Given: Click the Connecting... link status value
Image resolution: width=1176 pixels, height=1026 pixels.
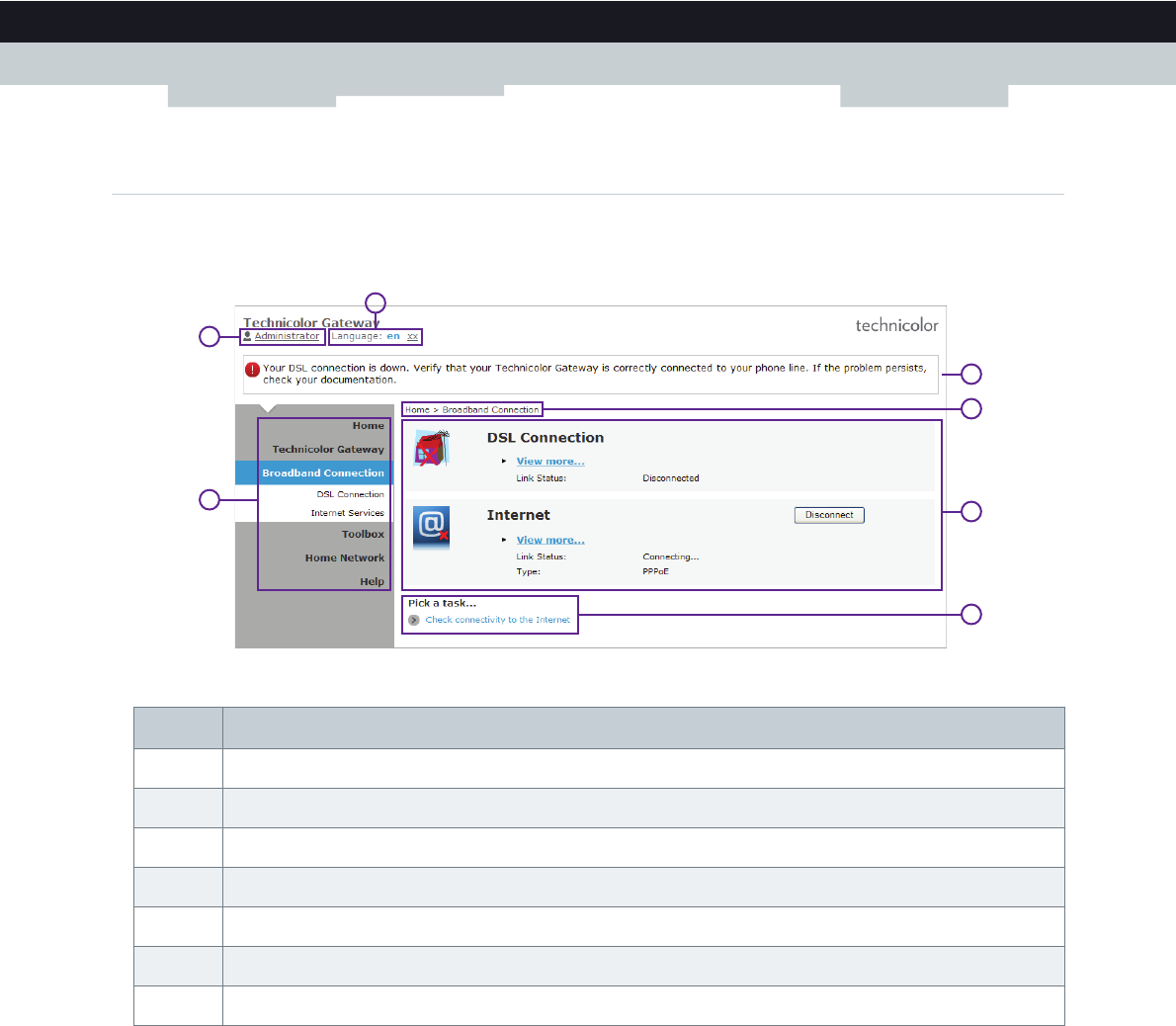Looking at the screenshot, I should point(670,556).
